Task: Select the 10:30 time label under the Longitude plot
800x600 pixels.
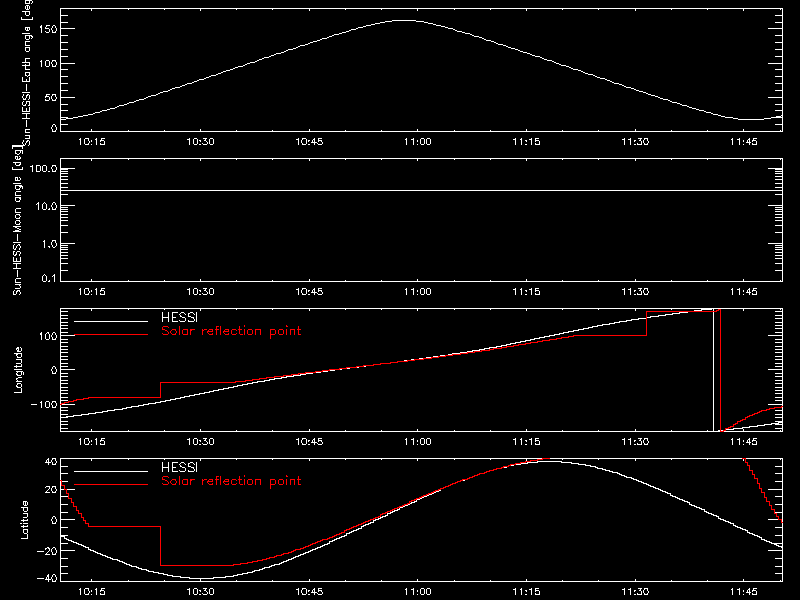Action: pos(201,442)
